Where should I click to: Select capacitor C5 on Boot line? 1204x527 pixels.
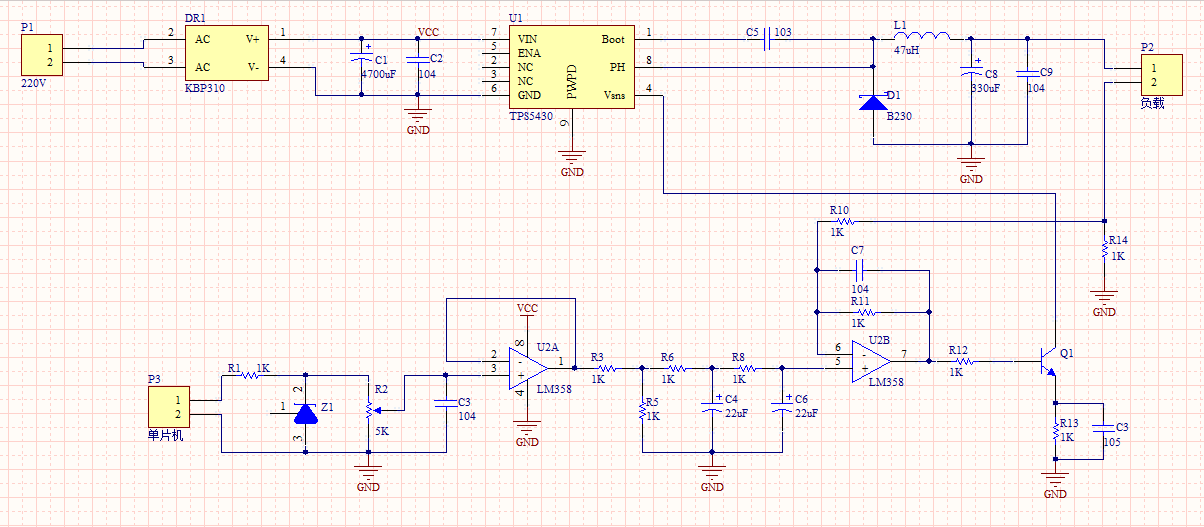(x=767, y=39)
